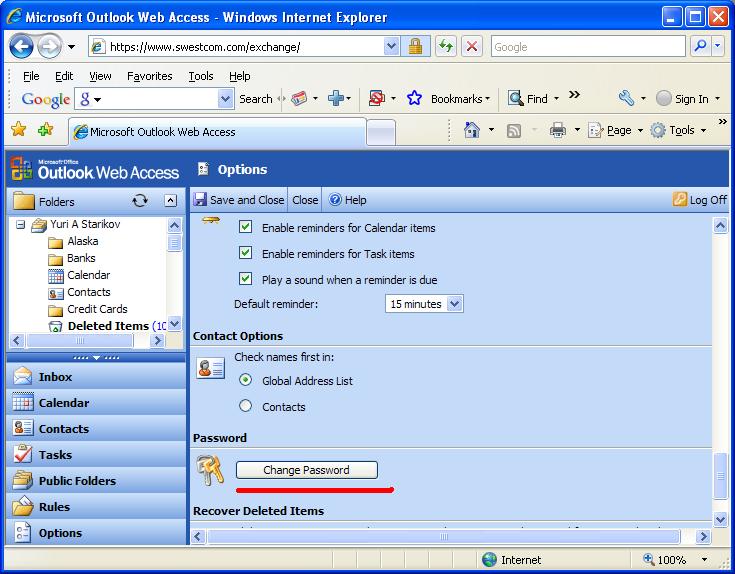Viewport: 735px width, 574px height.
Task: Open the Tools menu in menu bar
Action: [x=201, y=76]
